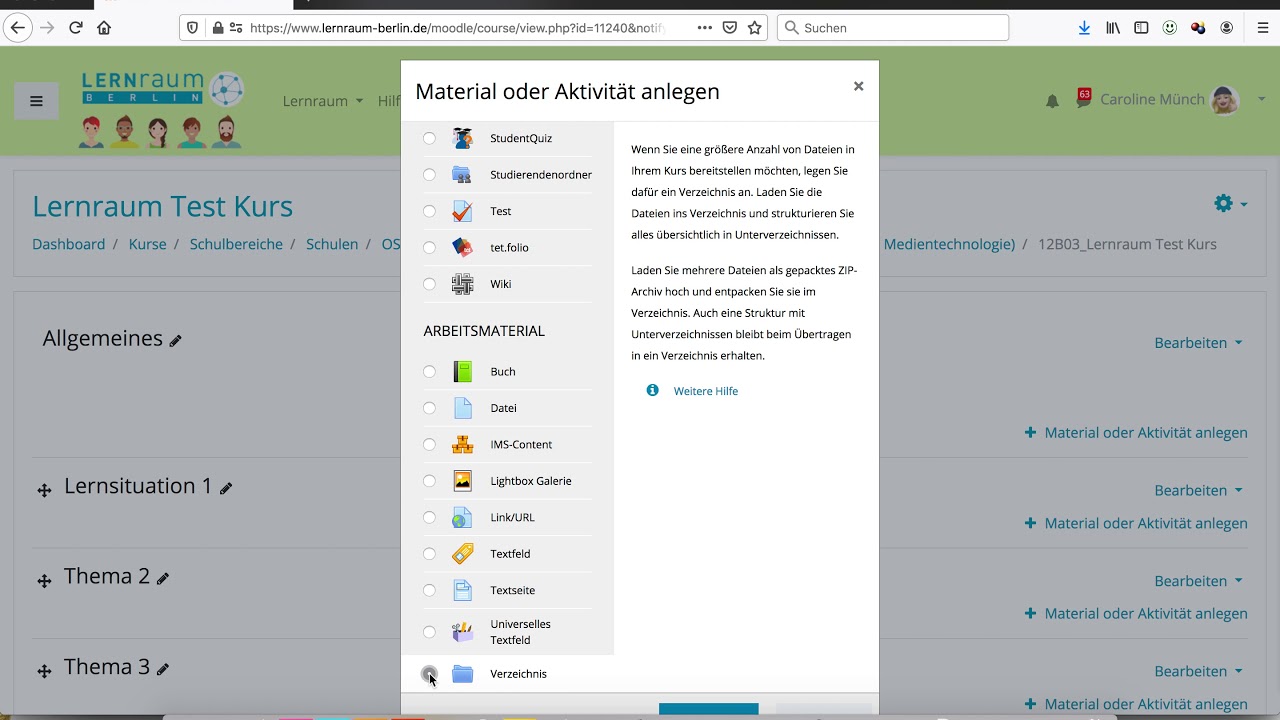Click the Textseite page icon
This screenshot has height=720, width=1280.
(462, 590)
